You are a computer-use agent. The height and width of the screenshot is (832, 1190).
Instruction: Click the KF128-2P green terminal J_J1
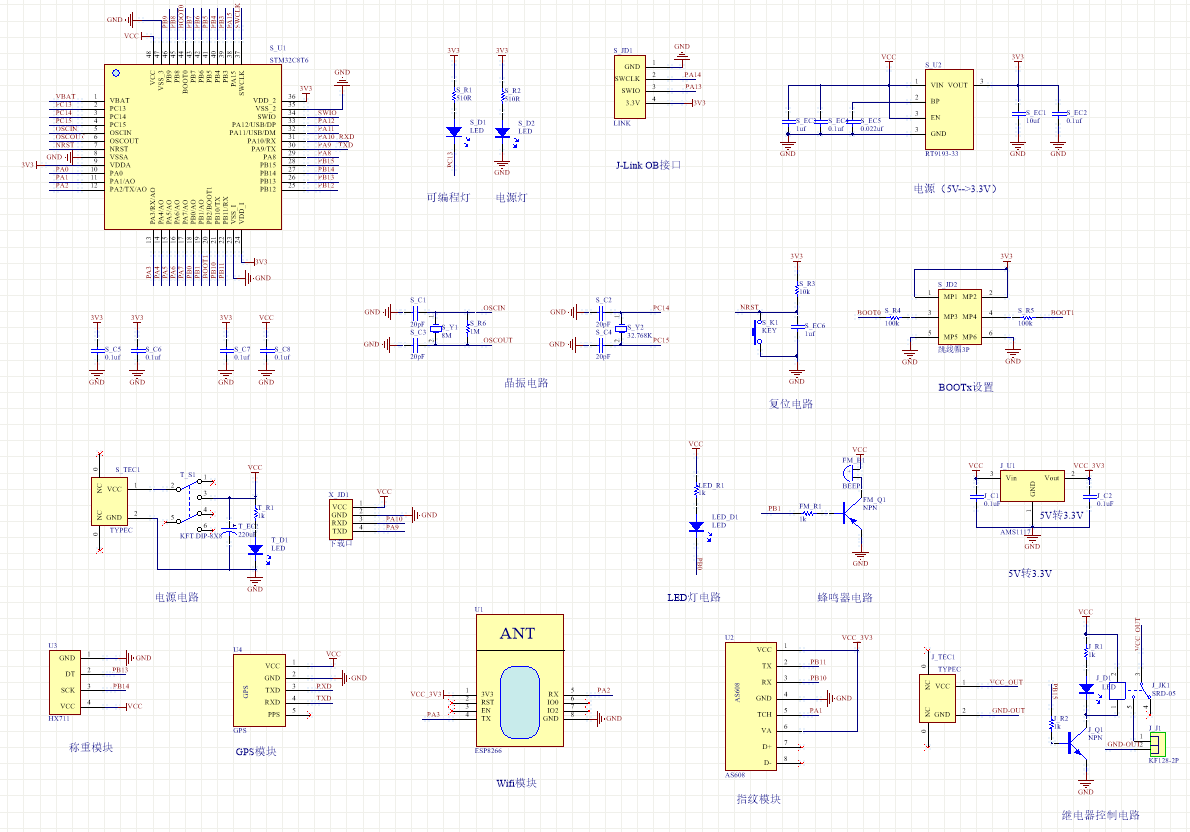pos(1158,744)
